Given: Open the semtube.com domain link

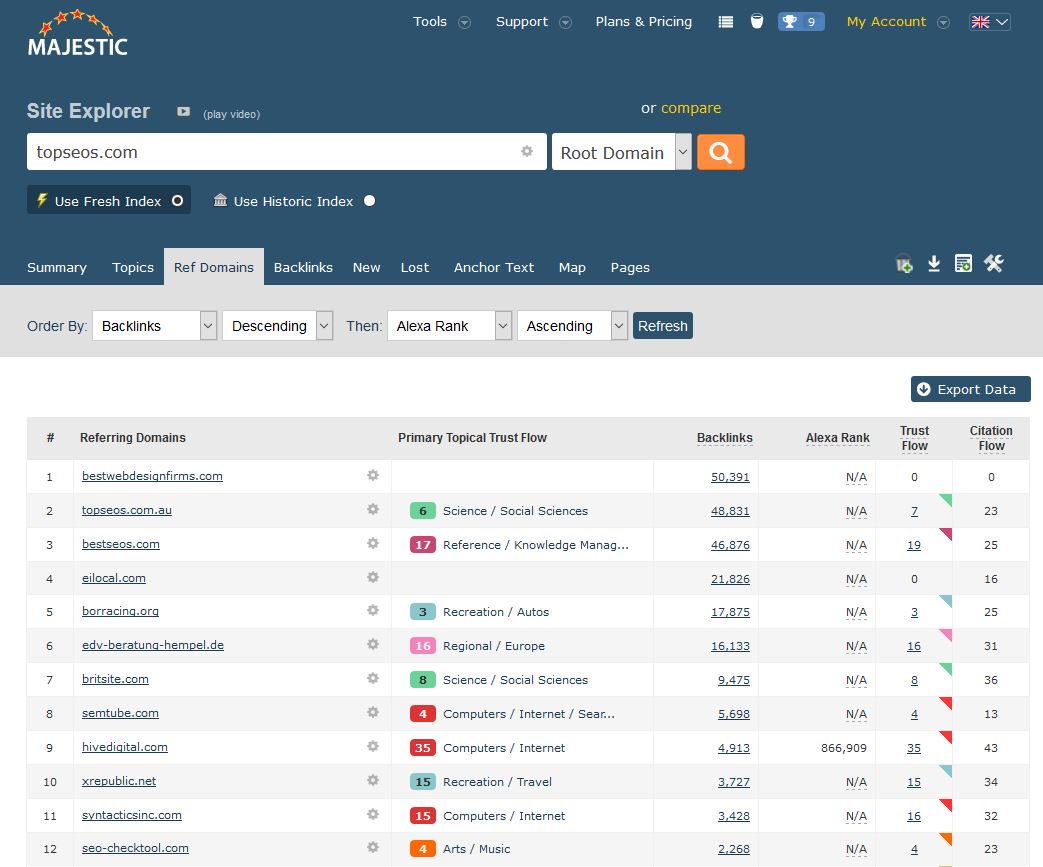Looking at the screenshot, I should point(120,713).
